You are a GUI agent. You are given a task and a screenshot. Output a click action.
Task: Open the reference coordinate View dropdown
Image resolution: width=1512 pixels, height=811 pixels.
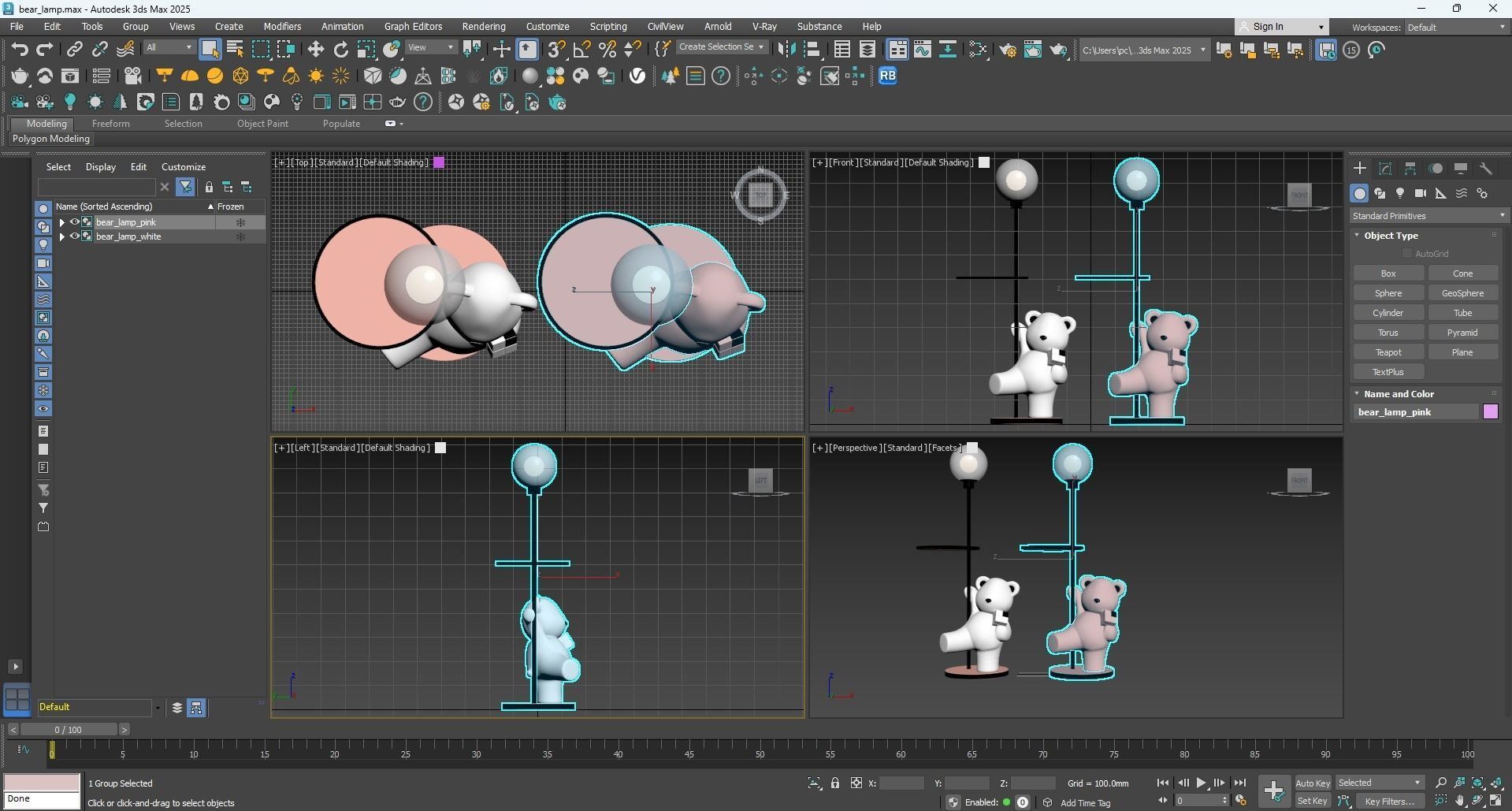click(430, 47)
